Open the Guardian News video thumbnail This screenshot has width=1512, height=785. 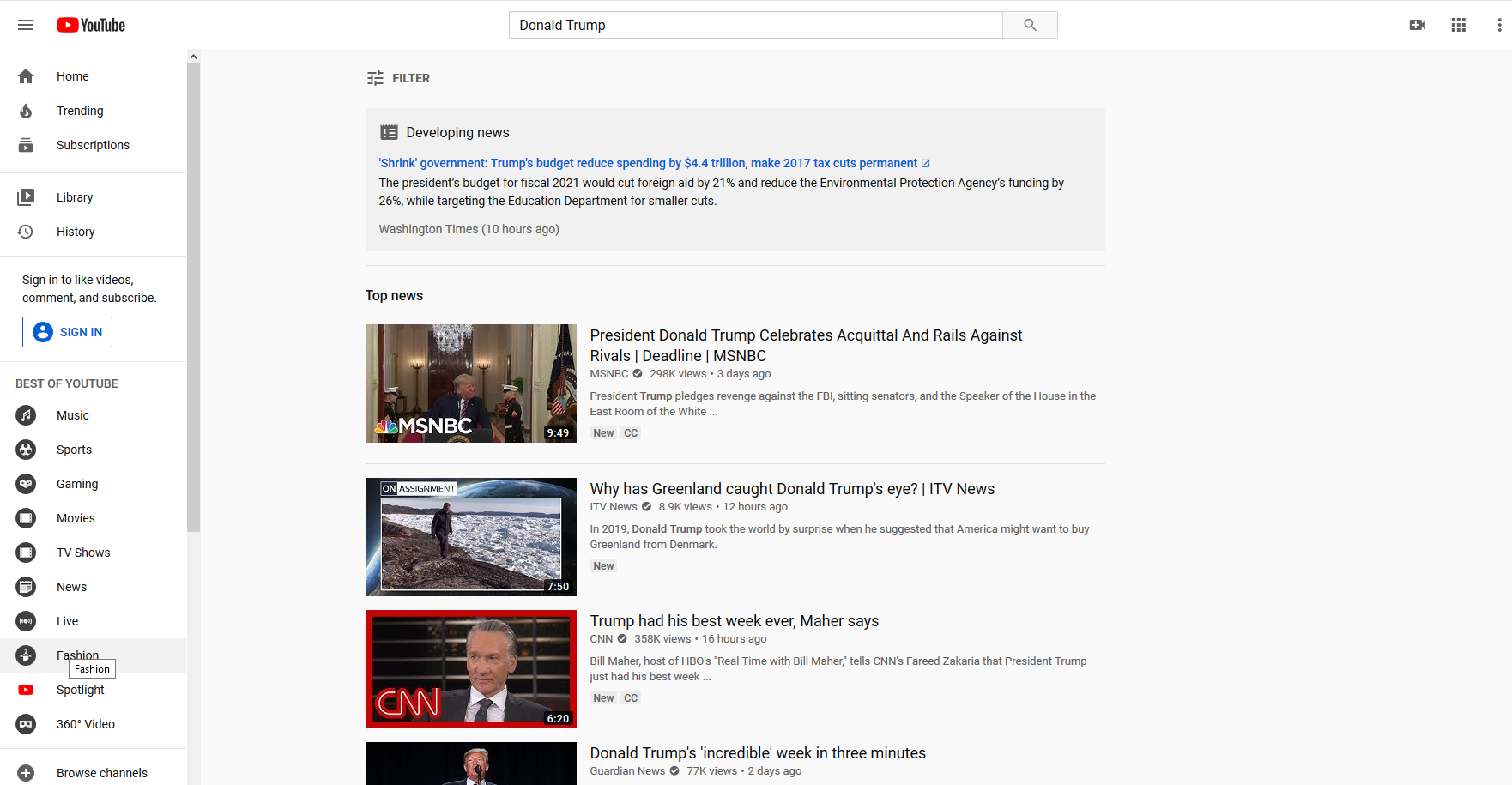(471, 764)
